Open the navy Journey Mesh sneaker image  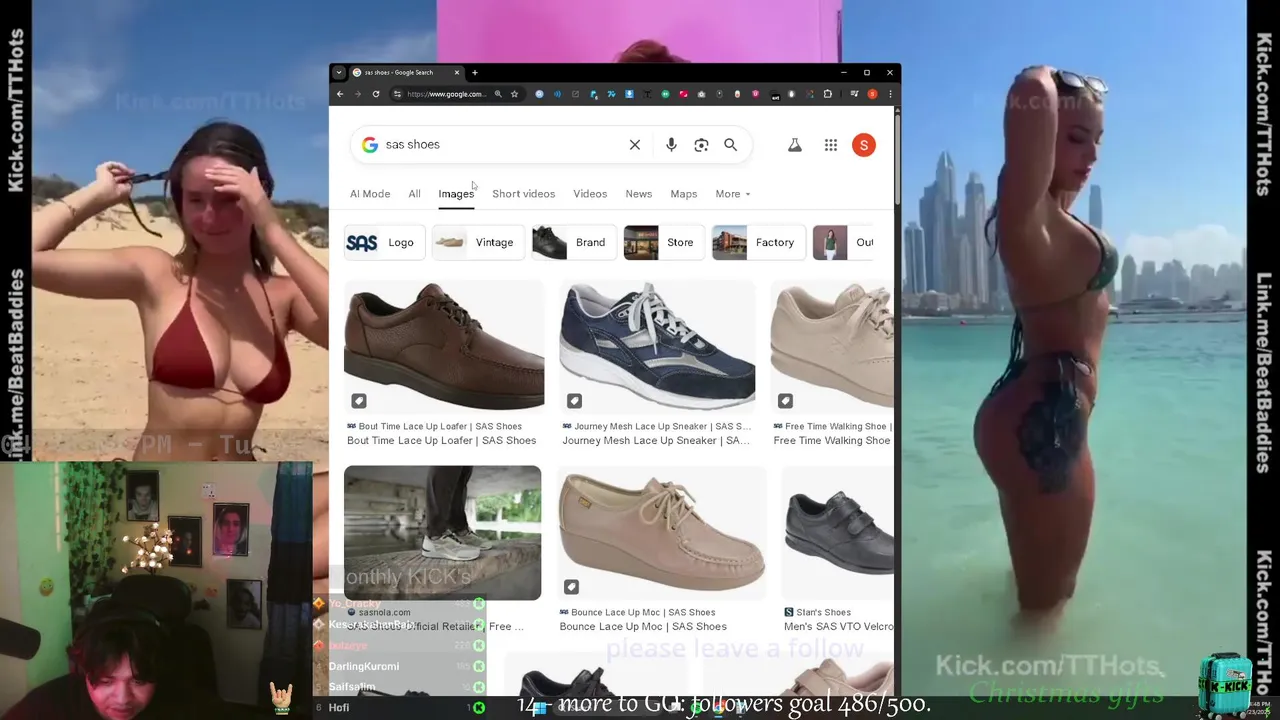[x=657, y=346]
